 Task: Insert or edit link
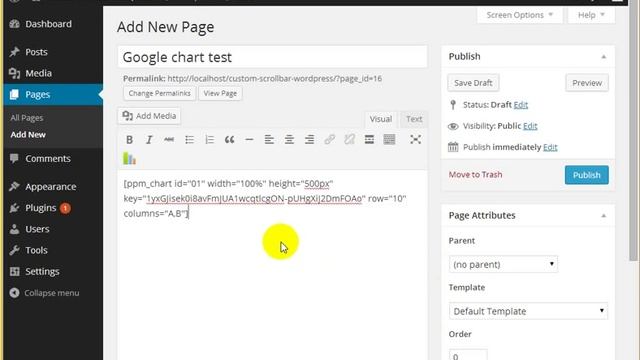(329, 140)
